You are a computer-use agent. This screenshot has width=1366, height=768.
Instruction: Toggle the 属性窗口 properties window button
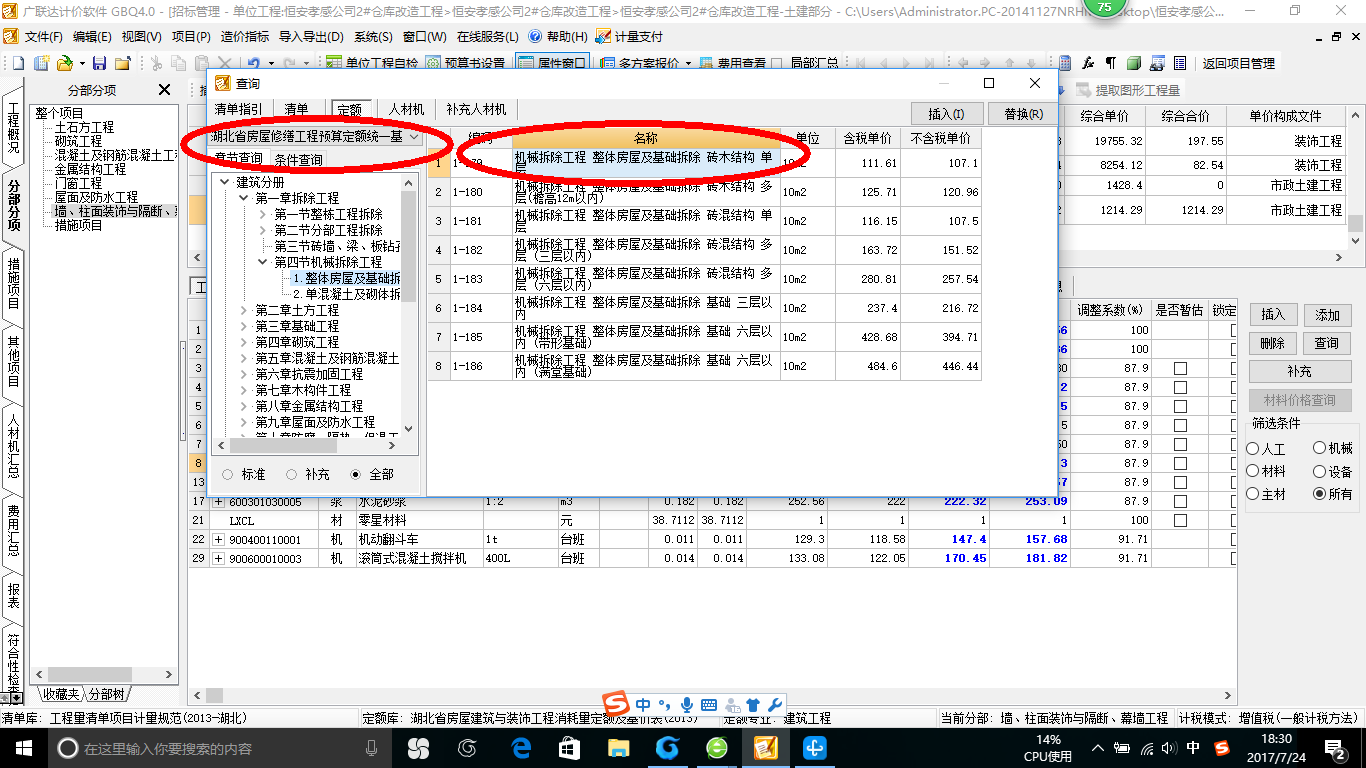point(552,63)
